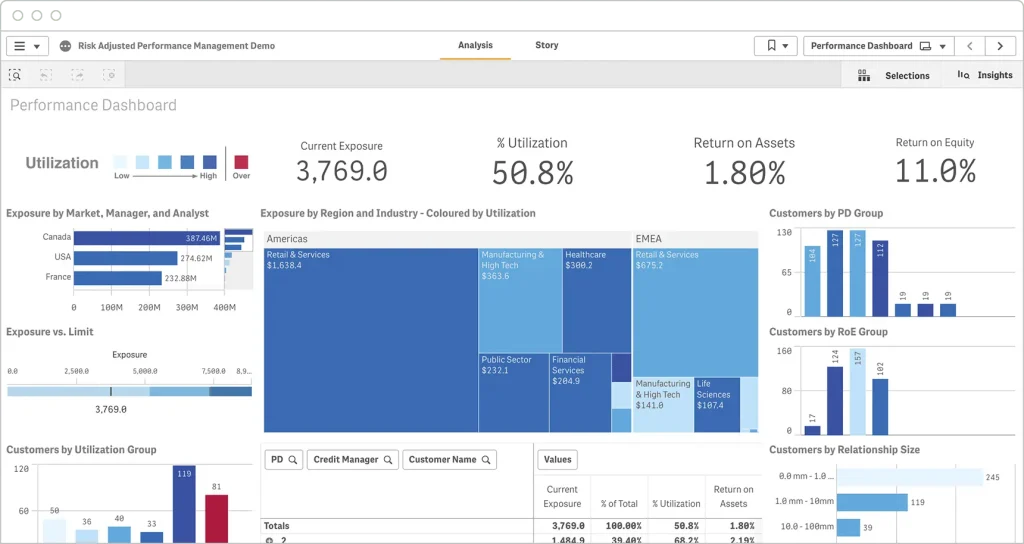Viewport: 1024px width, 544px height.
Task: Open the hamburger navigation menu dropdown
Action: 27,46
